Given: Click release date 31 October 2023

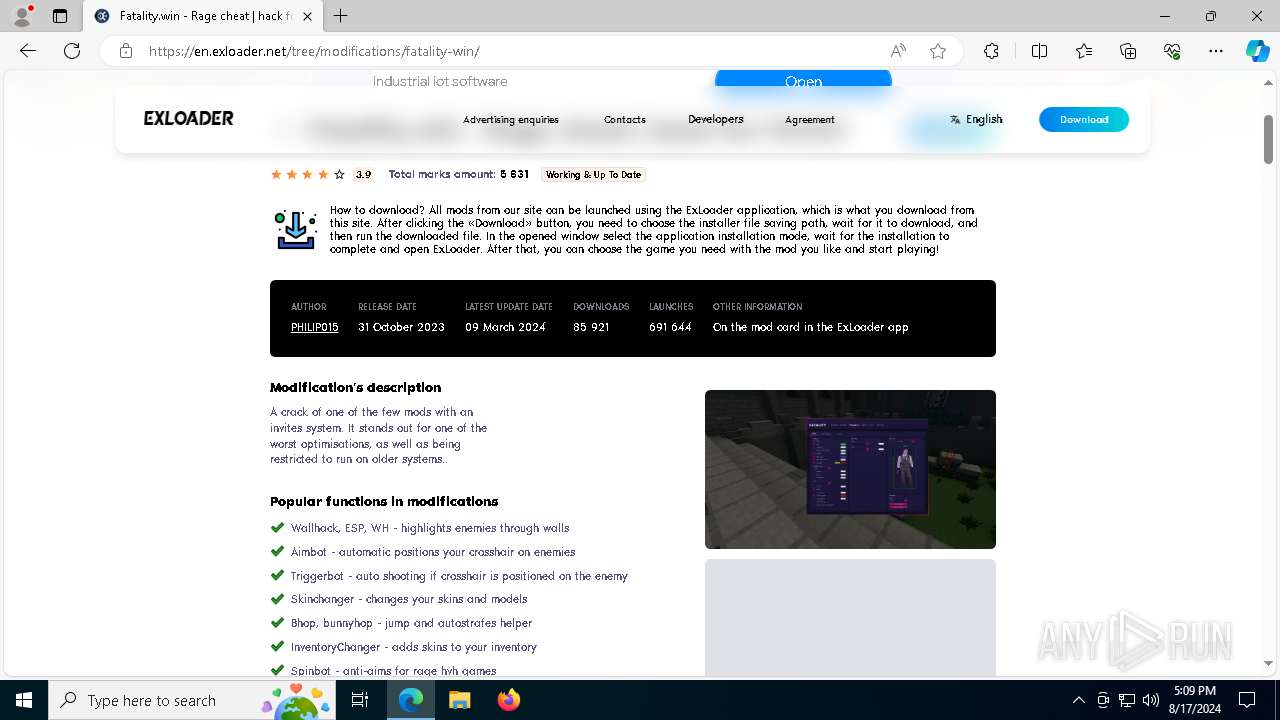Looking at the screenshot, I should click(402, 327).
